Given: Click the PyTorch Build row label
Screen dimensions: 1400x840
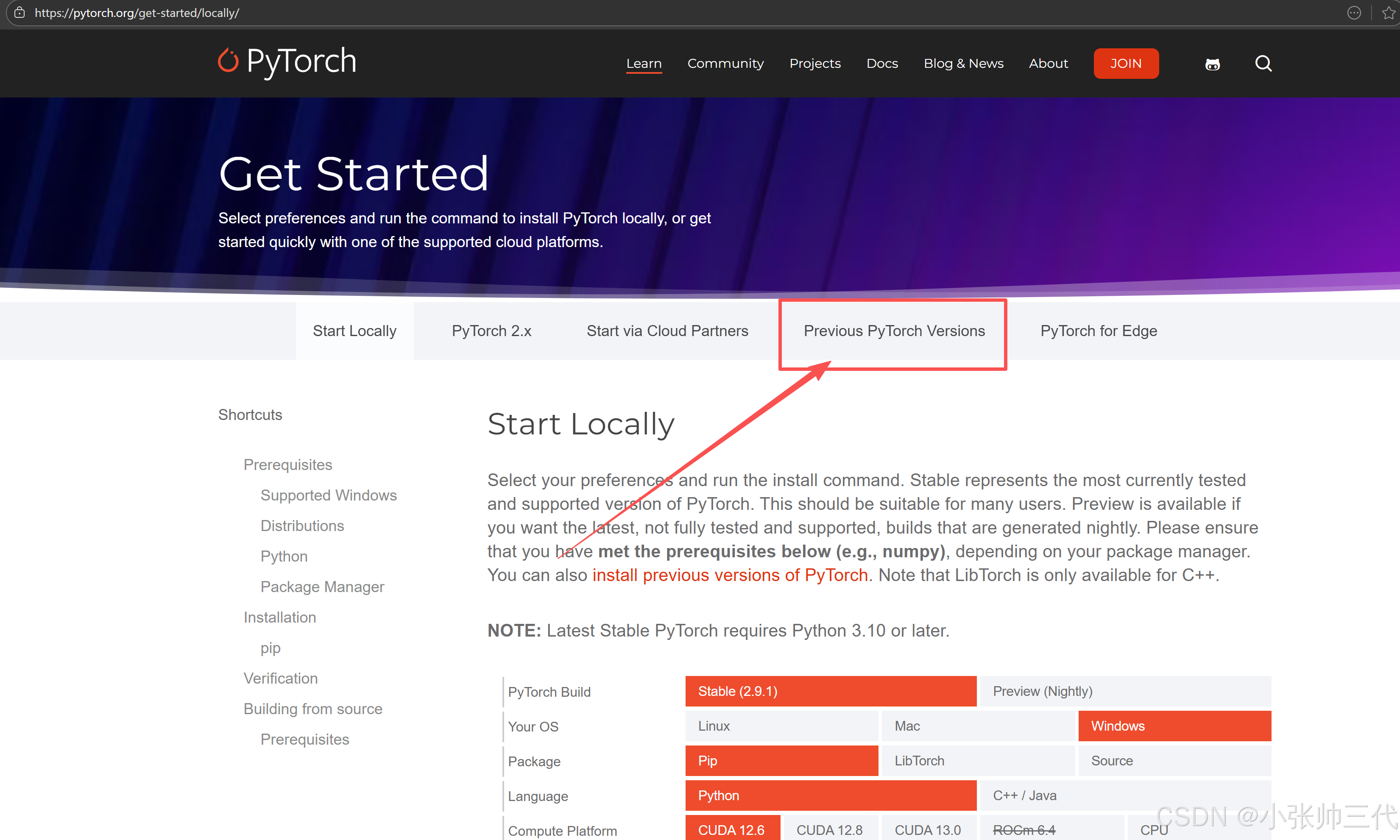Looking at the screenshot, I should tap(549, 692).
